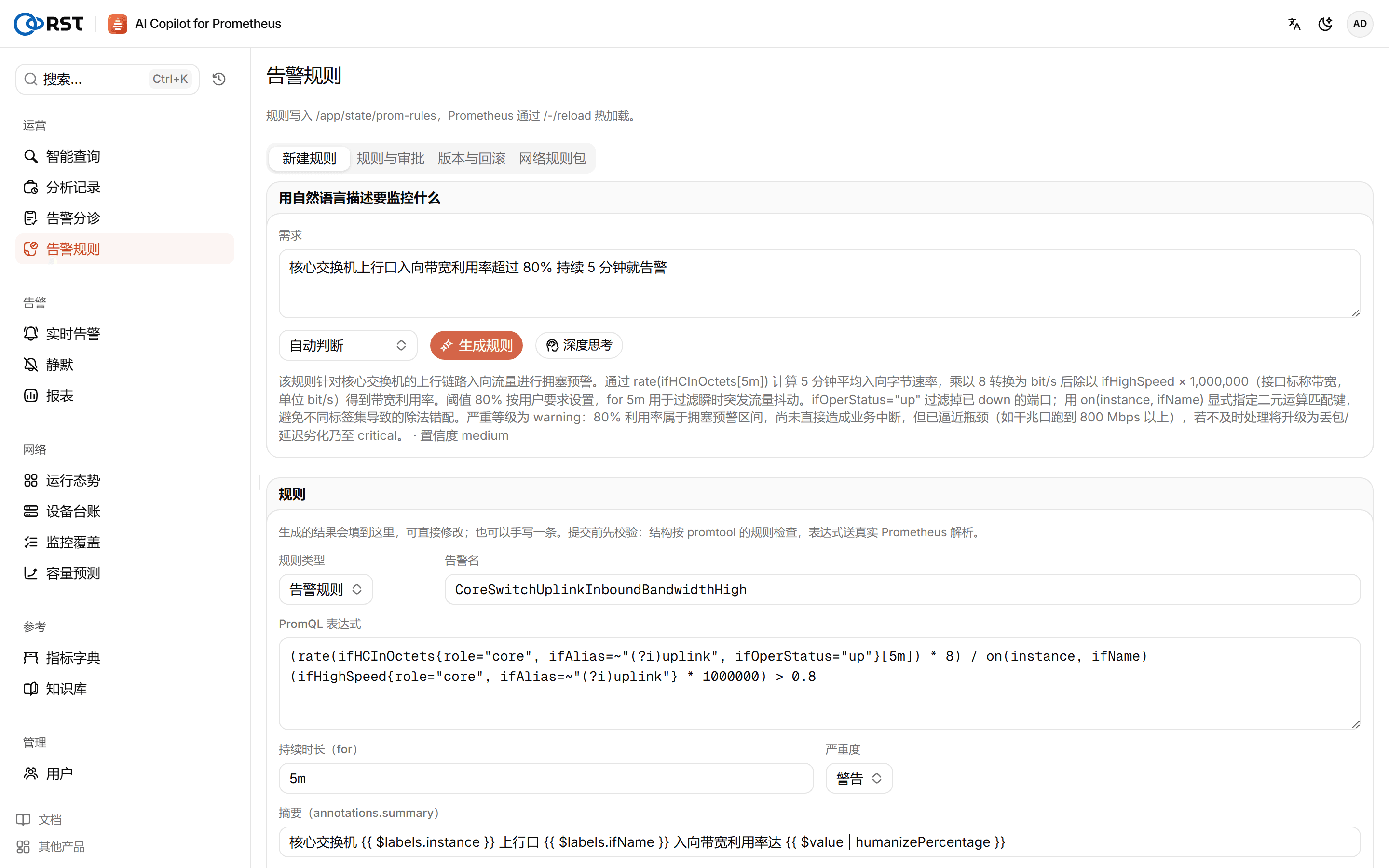Click the magnifier icon in search box
This screenshot has height=868, width=1389.
(x=31, y=79)
